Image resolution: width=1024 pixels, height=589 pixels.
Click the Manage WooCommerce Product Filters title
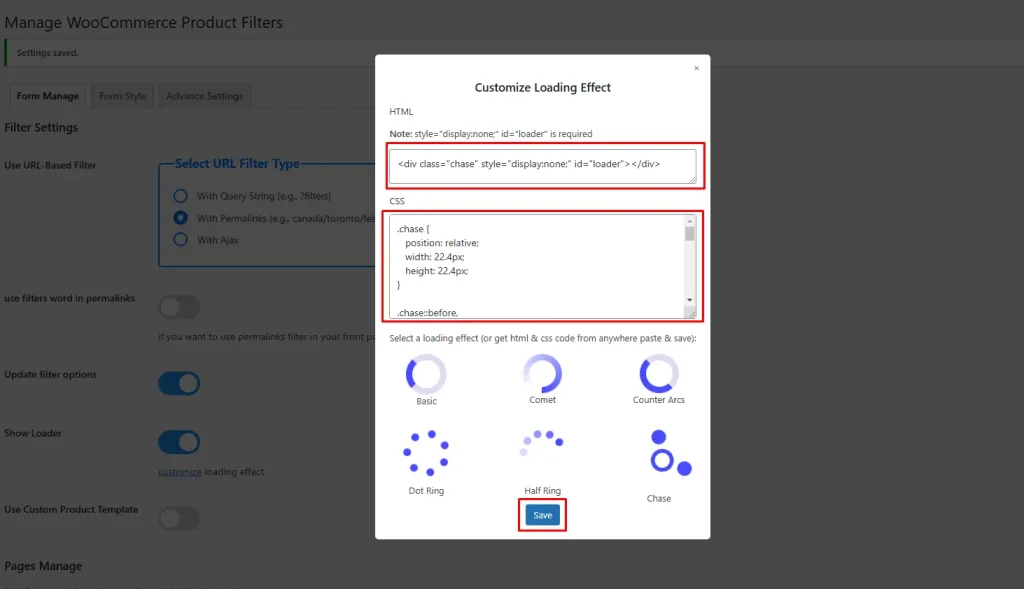[x=144, y=22]
